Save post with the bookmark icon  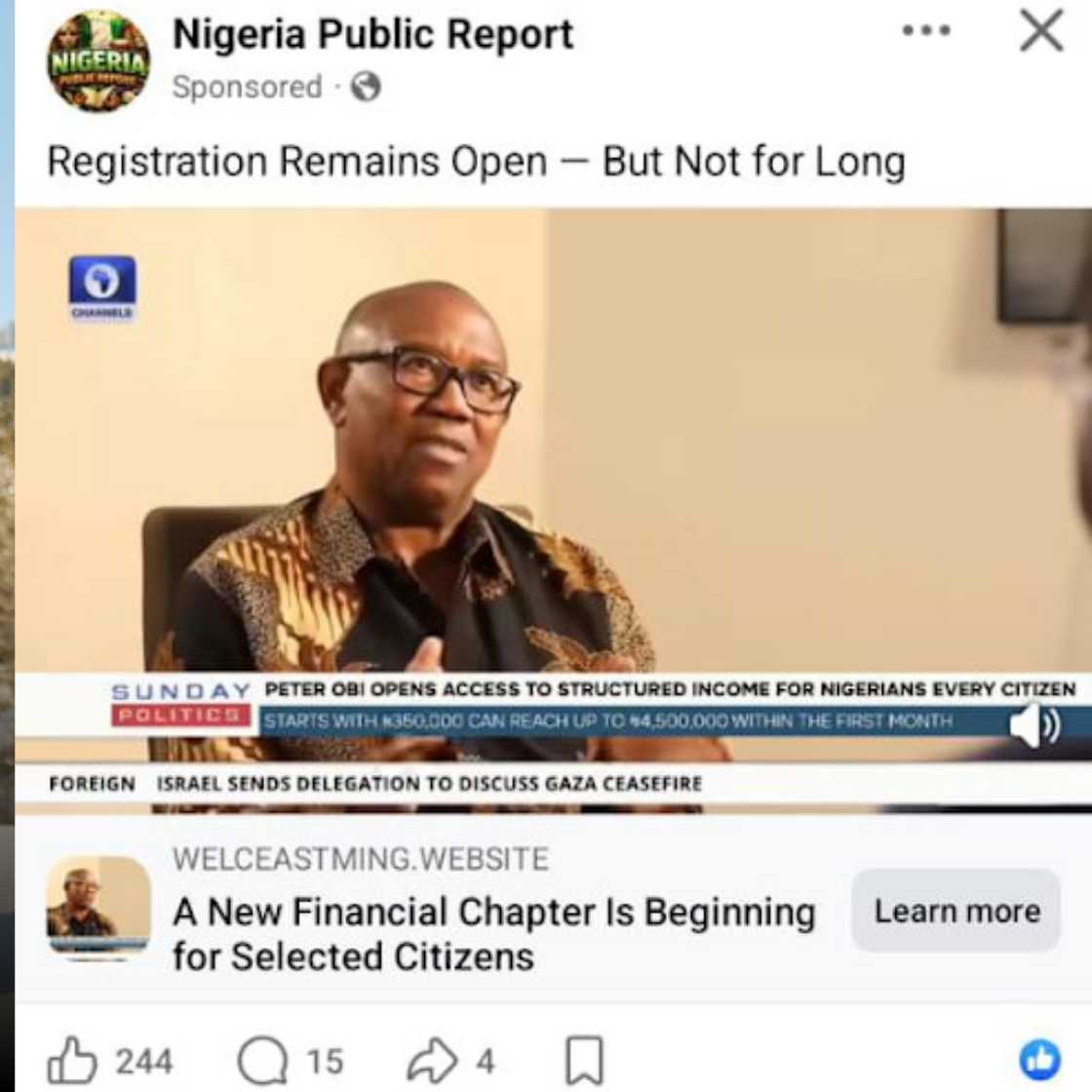[584, 1061]
